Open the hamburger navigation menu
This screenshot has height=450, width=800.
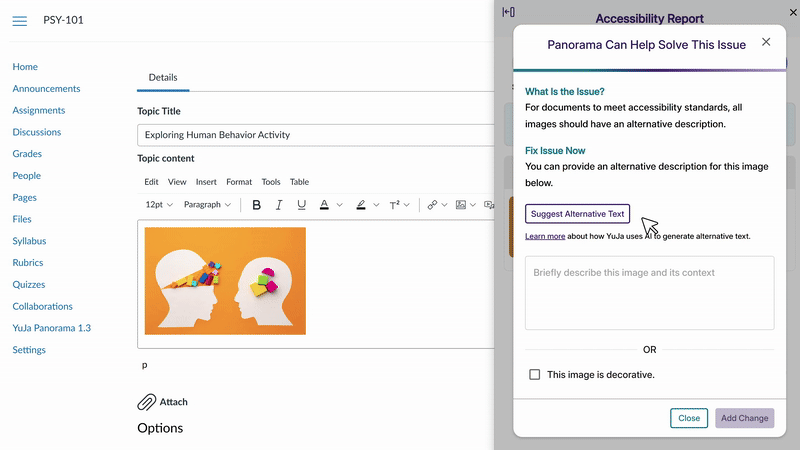click(20, 21)
